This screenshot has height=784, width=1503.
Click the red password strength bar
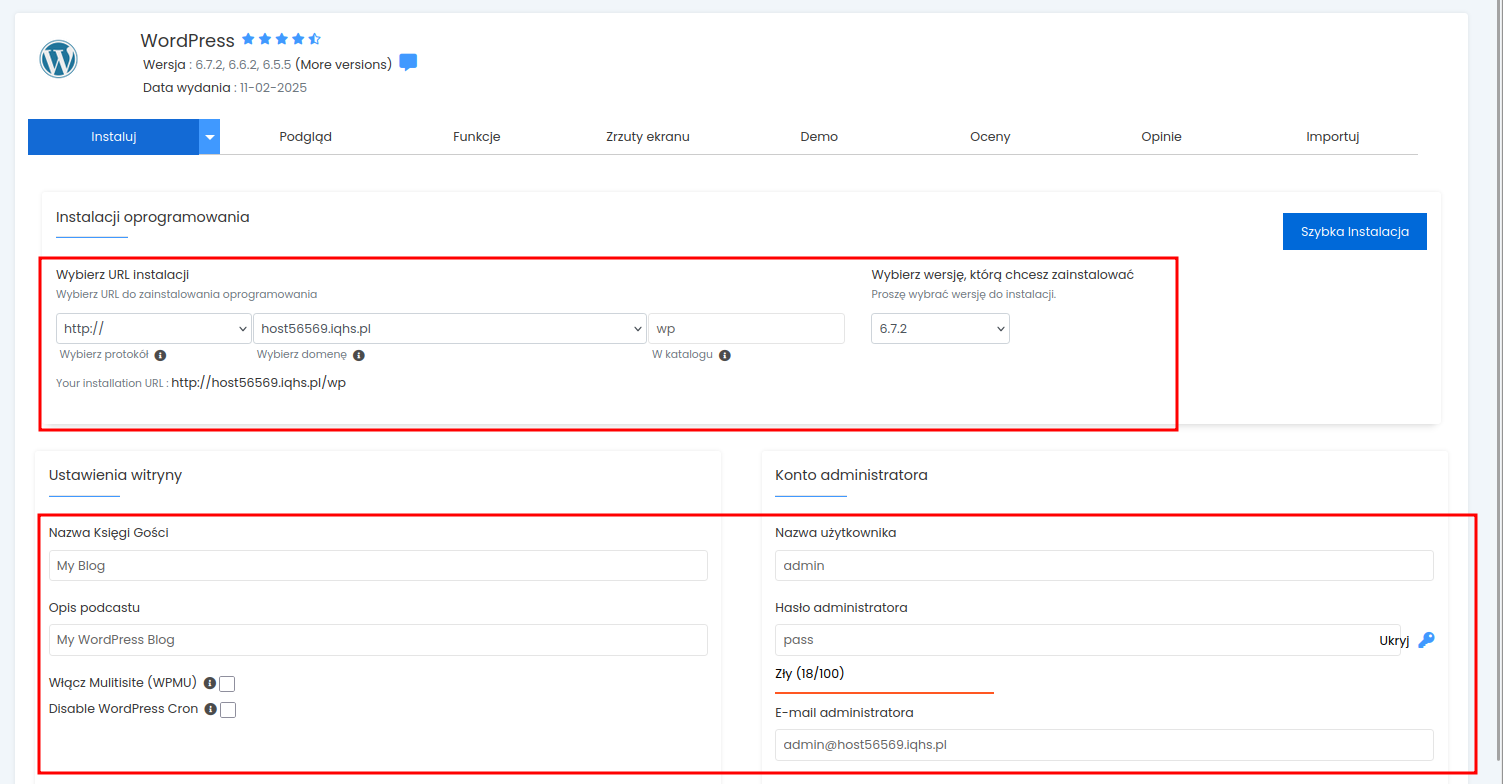point(884,692)
